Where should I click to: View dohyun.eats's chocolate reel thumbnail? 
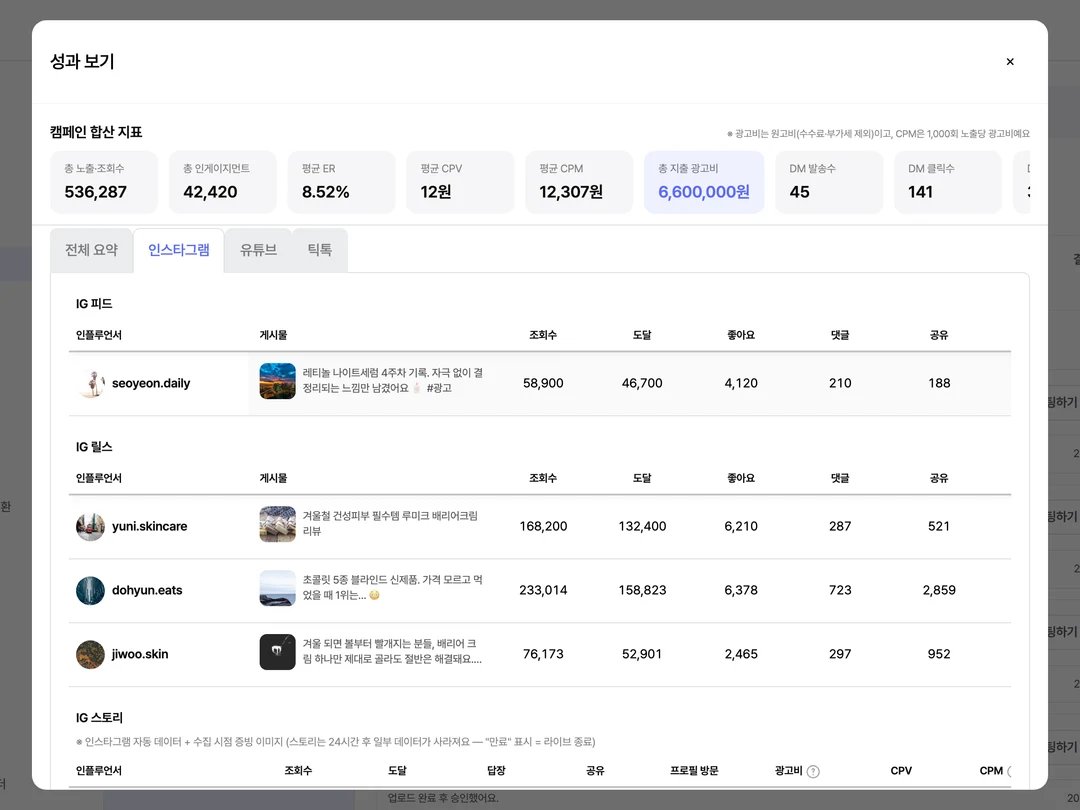pyautogui.click(x=278, y=588)
